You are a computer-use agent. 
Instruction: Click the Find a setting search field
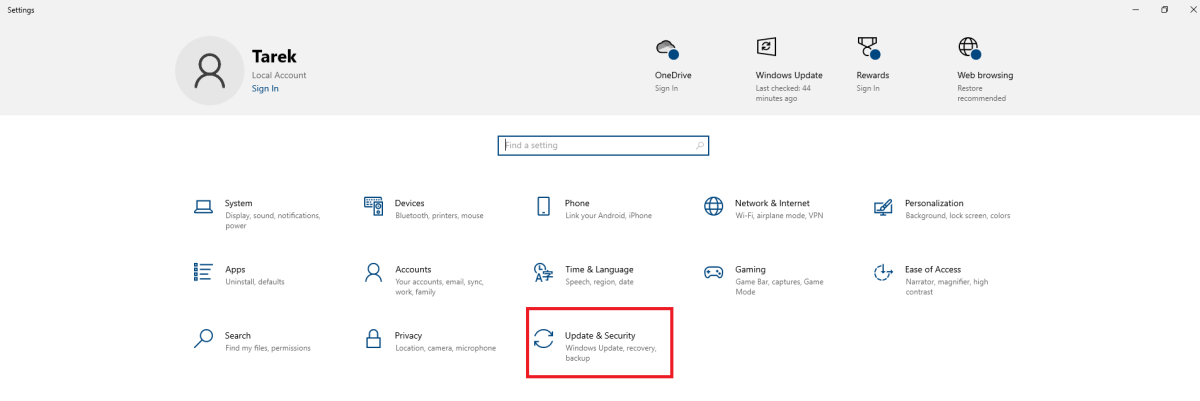(x=603, y=146)
